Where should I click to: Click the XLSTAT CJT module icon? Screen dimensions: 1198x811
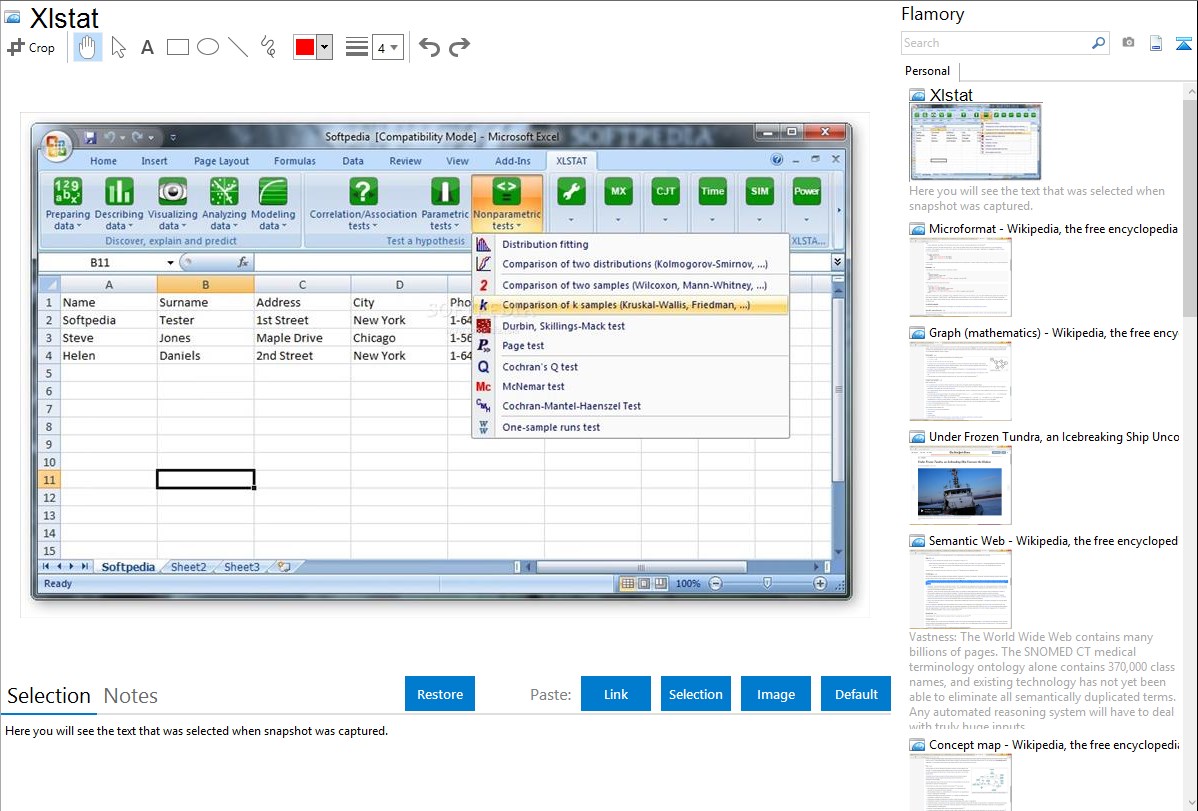(x=665, y=191)
